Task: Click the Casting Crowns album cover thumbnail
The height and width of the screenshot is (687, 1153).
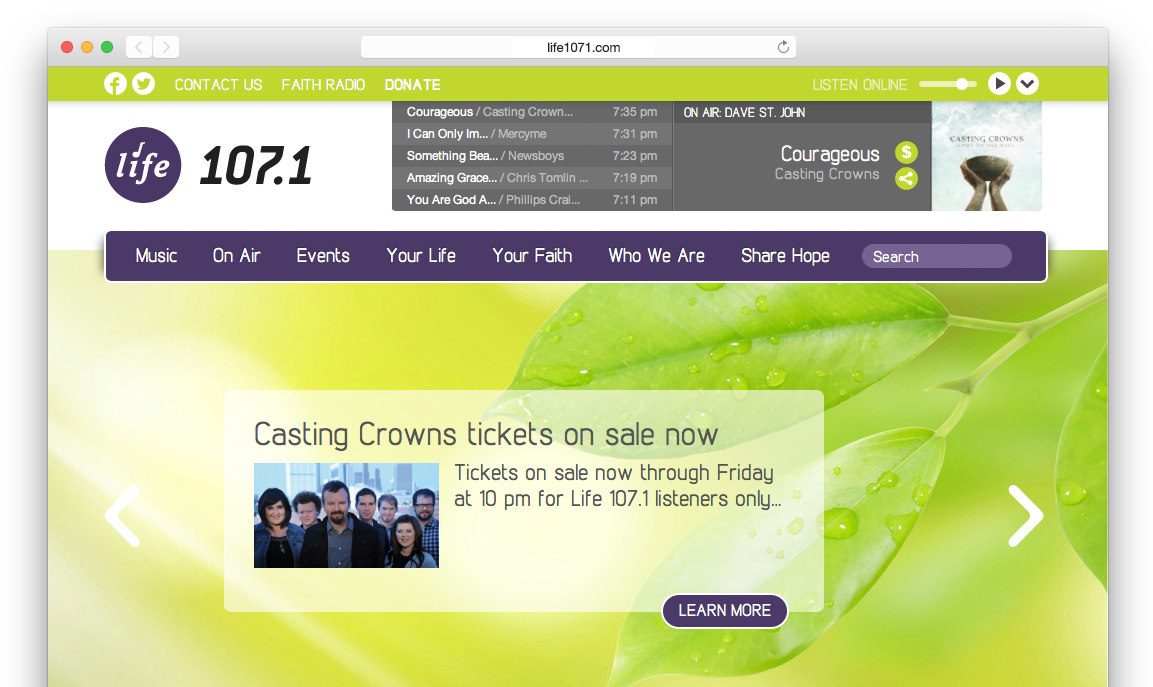Action: pos(986,156)
